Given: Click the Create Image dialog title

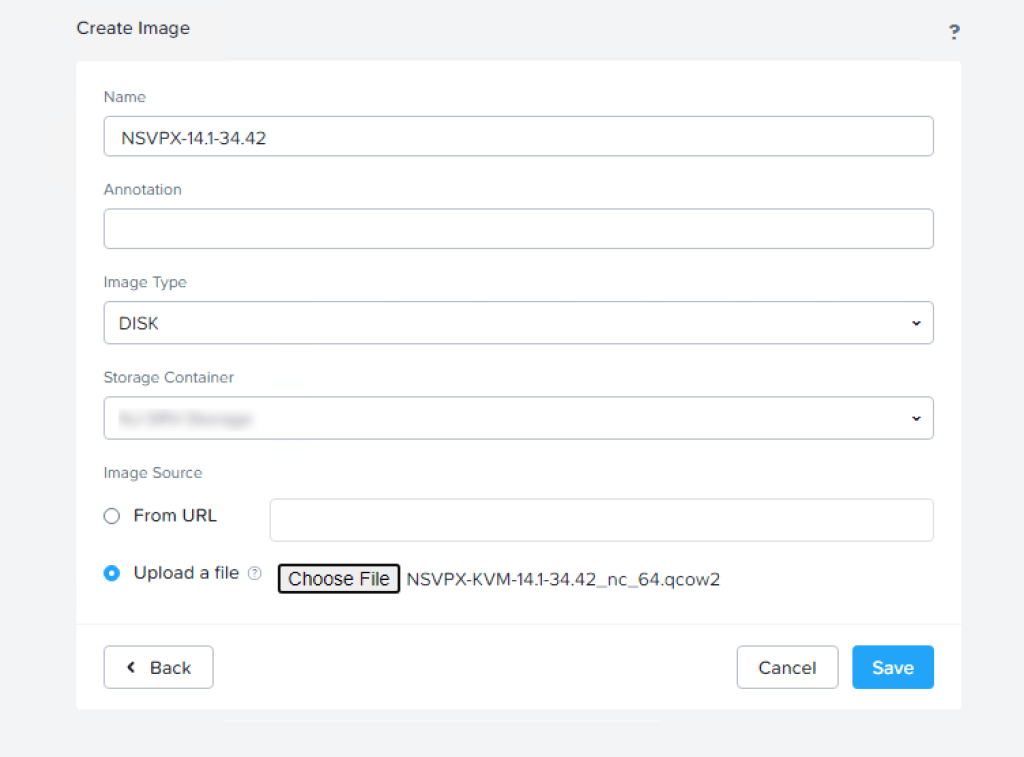Looking at the screenshot, I should [133, 28].
